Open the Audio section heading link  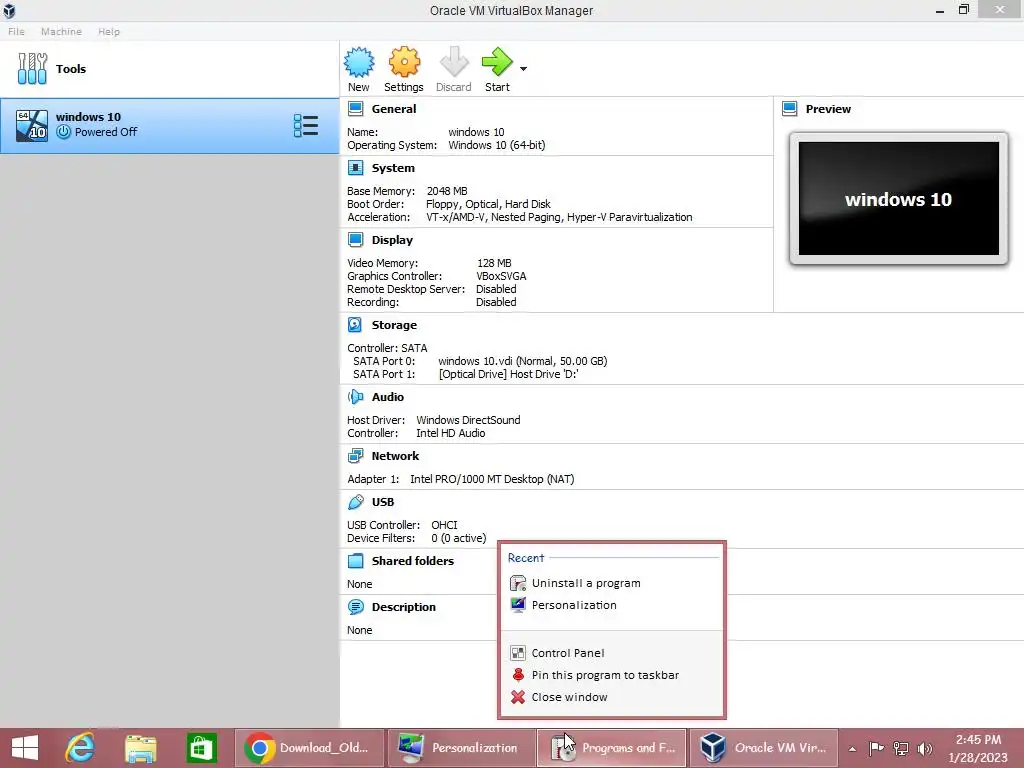click(x=388, y=396)
